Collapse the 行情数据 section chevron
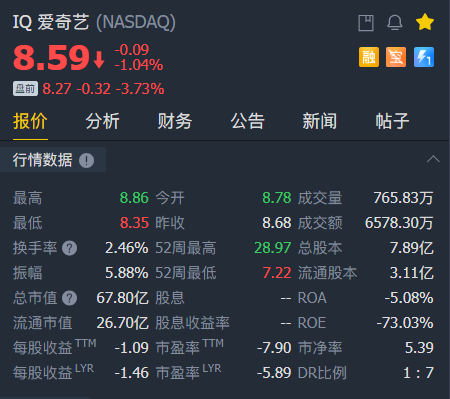 (433, 159)
